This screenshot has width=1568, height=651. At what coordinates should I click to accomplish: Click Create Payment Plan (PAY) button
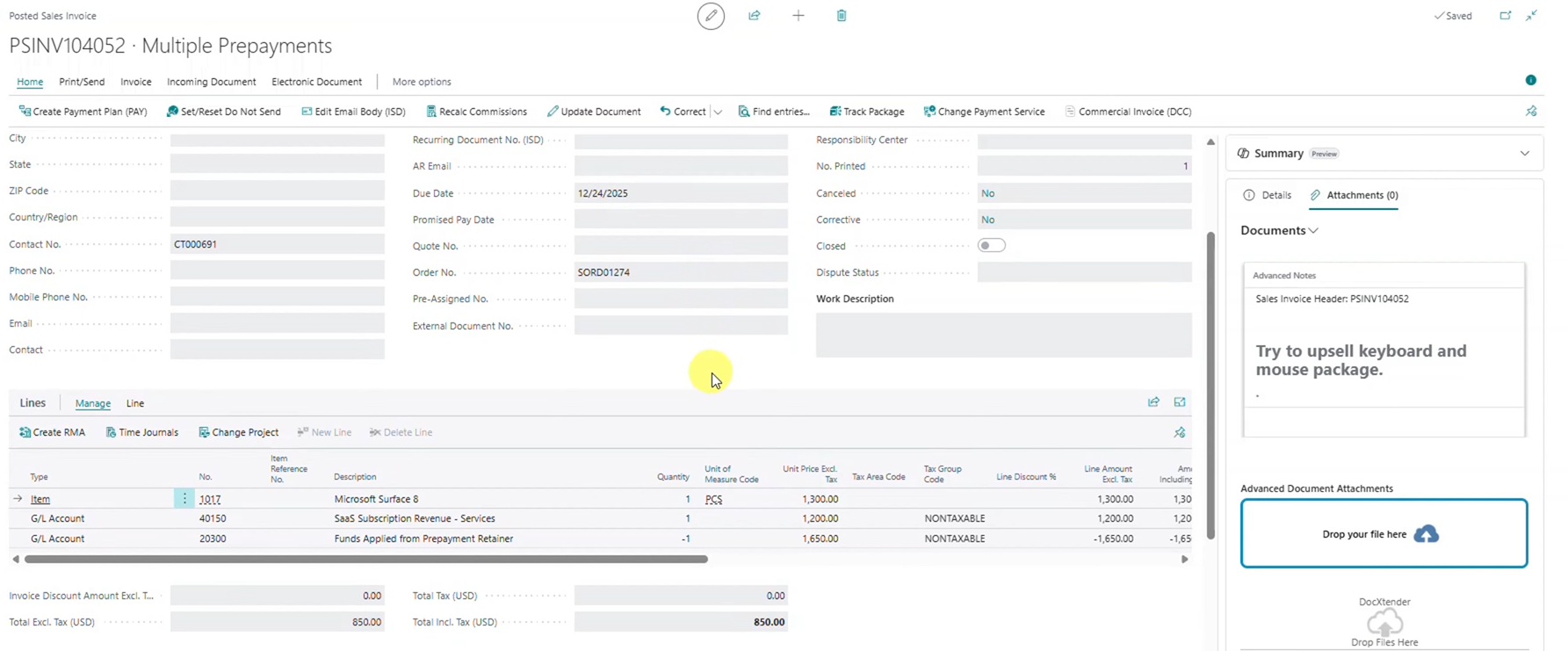point(83,112)
